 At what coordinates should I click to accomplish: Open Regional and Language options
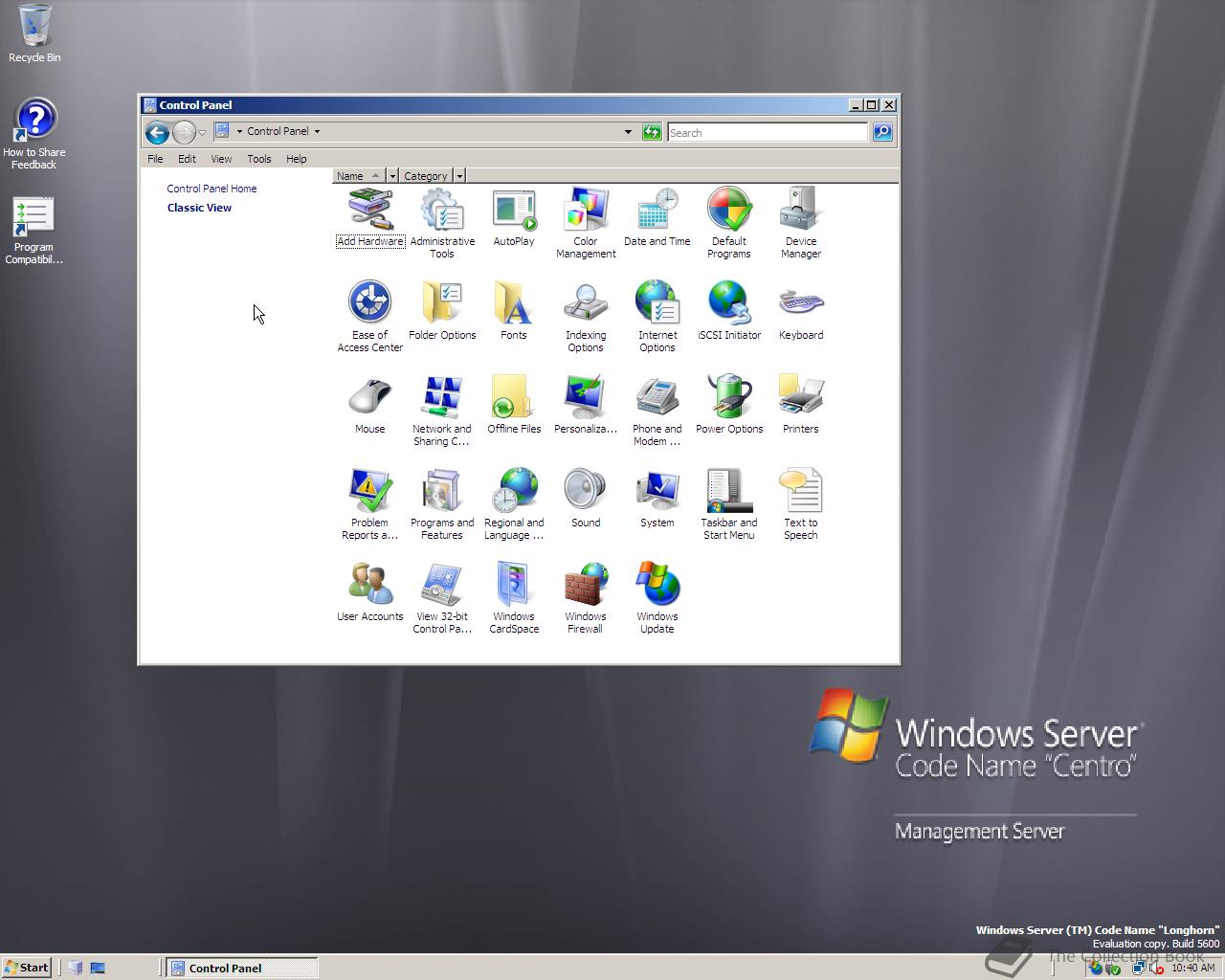[x=514, y=505]
